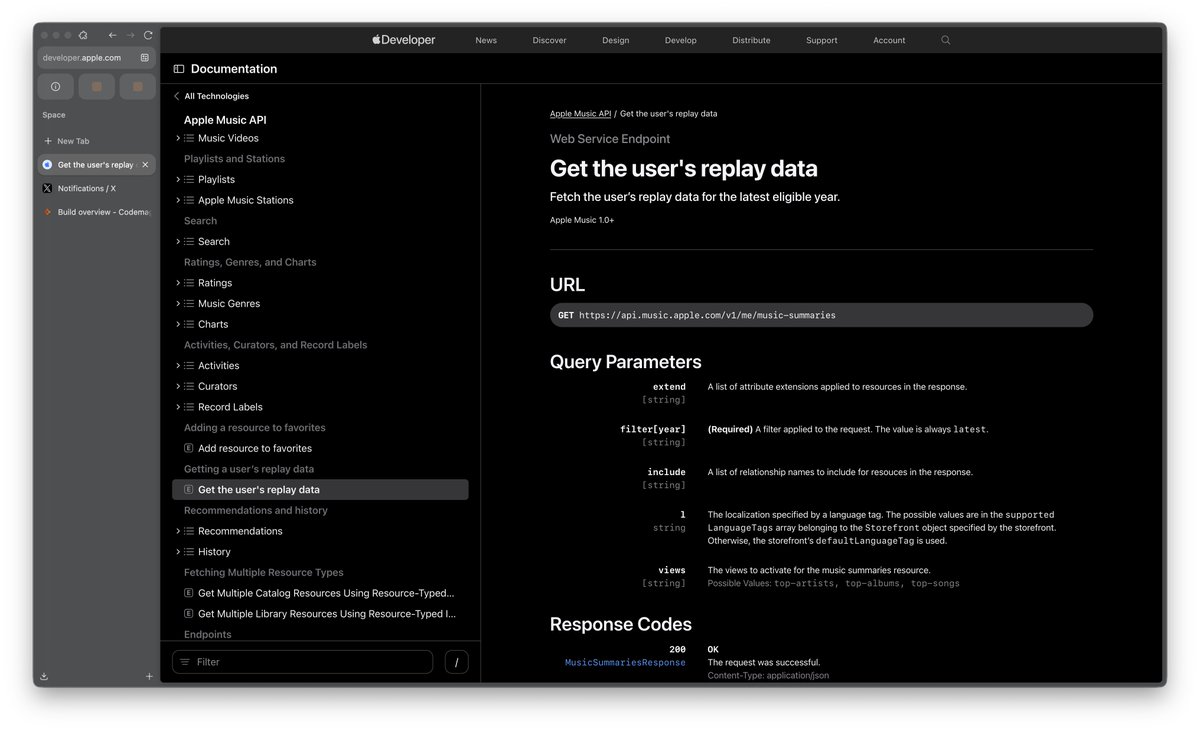The width and height of the screenshot is (1200, 731).
Task: Open 'Add resource to favorites' endpoint
Action: point(255,448)
